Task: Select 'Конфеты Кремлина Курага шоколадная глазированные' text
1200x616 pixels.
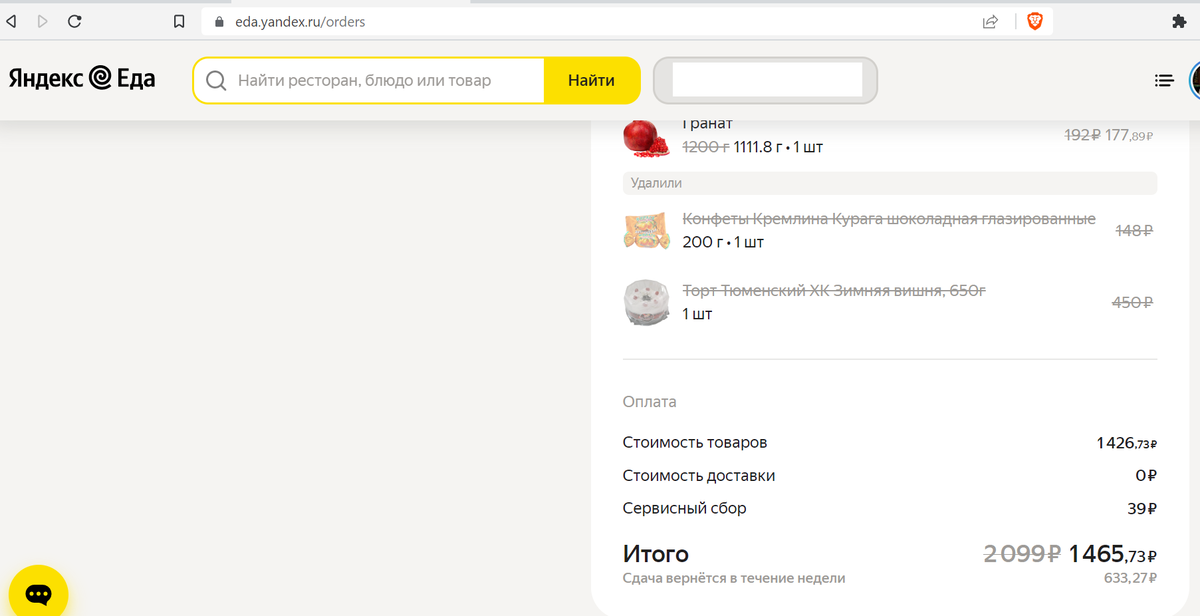Action: click(x=889, y=219)
